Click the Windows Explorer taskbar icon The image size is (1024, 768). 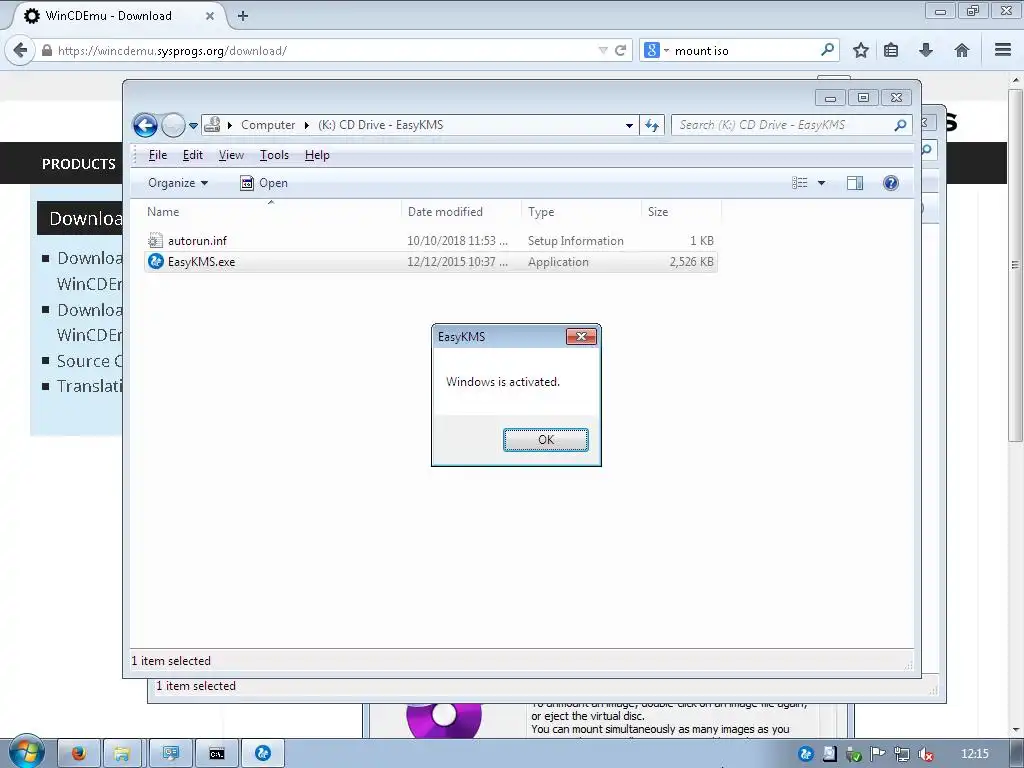pyautogui.click(x=121, y=754)
